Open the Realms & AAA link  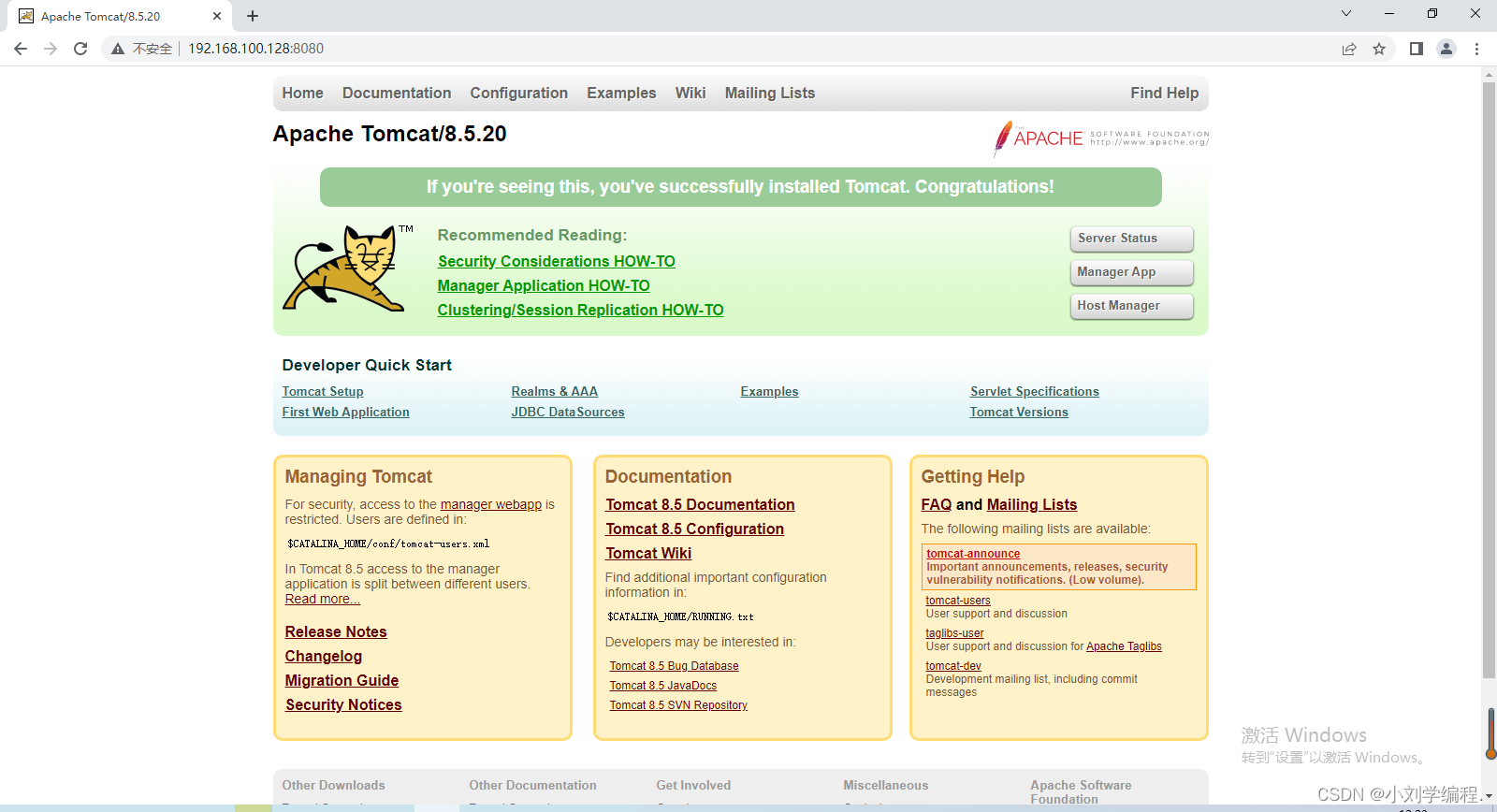point(555,392)
